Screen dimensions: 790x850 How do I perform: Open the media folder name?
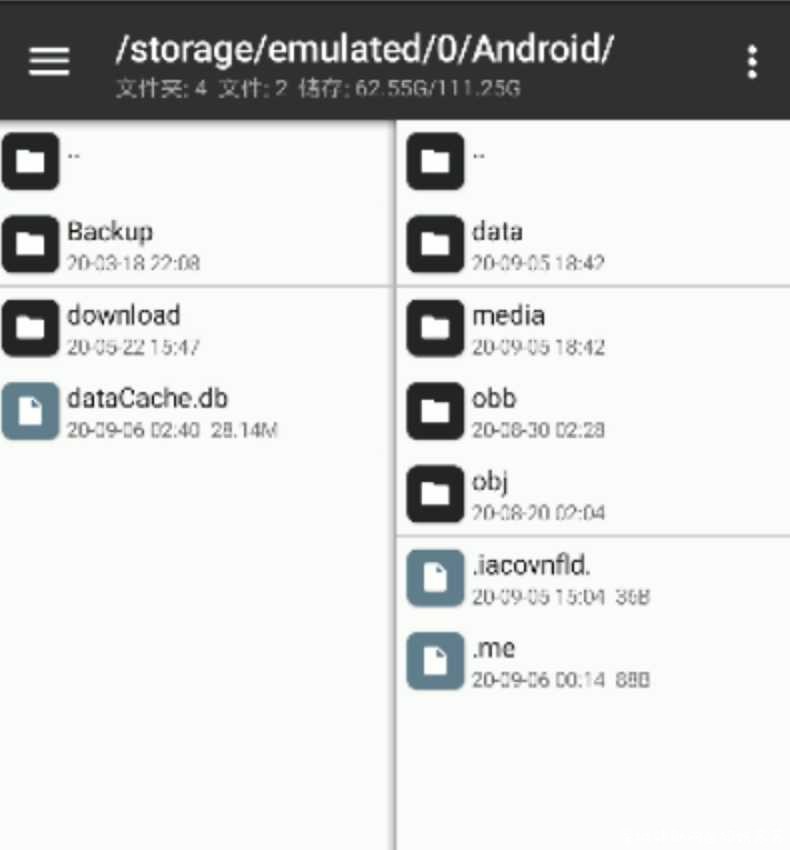coord(508,315)
